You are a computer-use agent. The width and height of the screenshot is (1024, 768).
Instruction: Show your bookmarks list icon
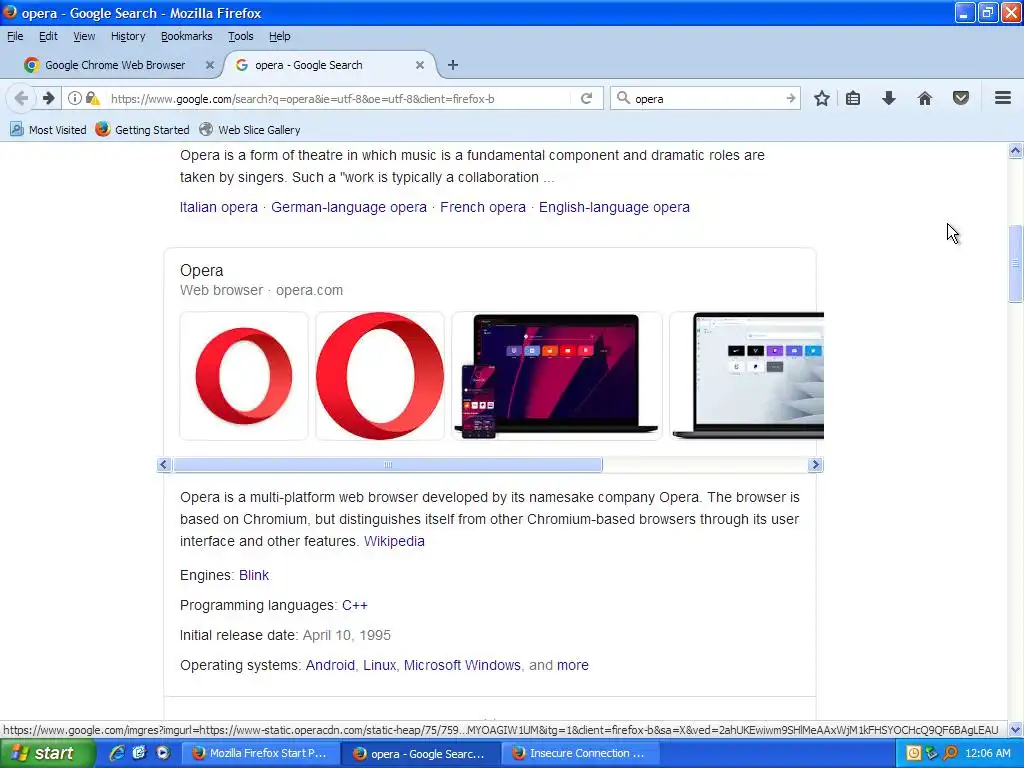tap(853, 99)
